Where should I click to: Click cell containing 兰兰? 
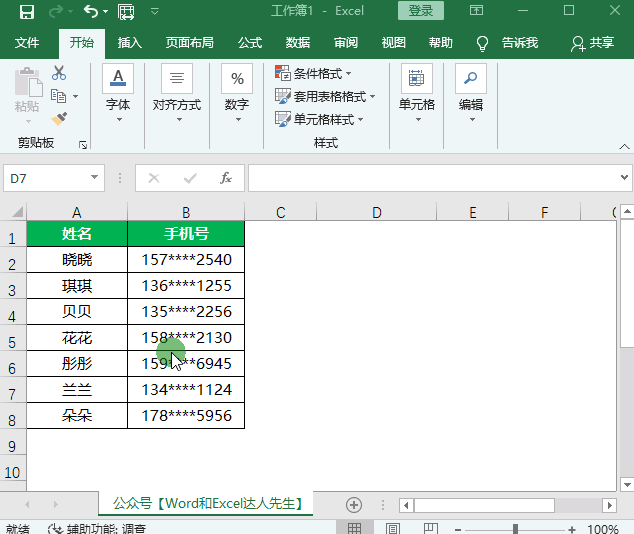click(77, 390)
